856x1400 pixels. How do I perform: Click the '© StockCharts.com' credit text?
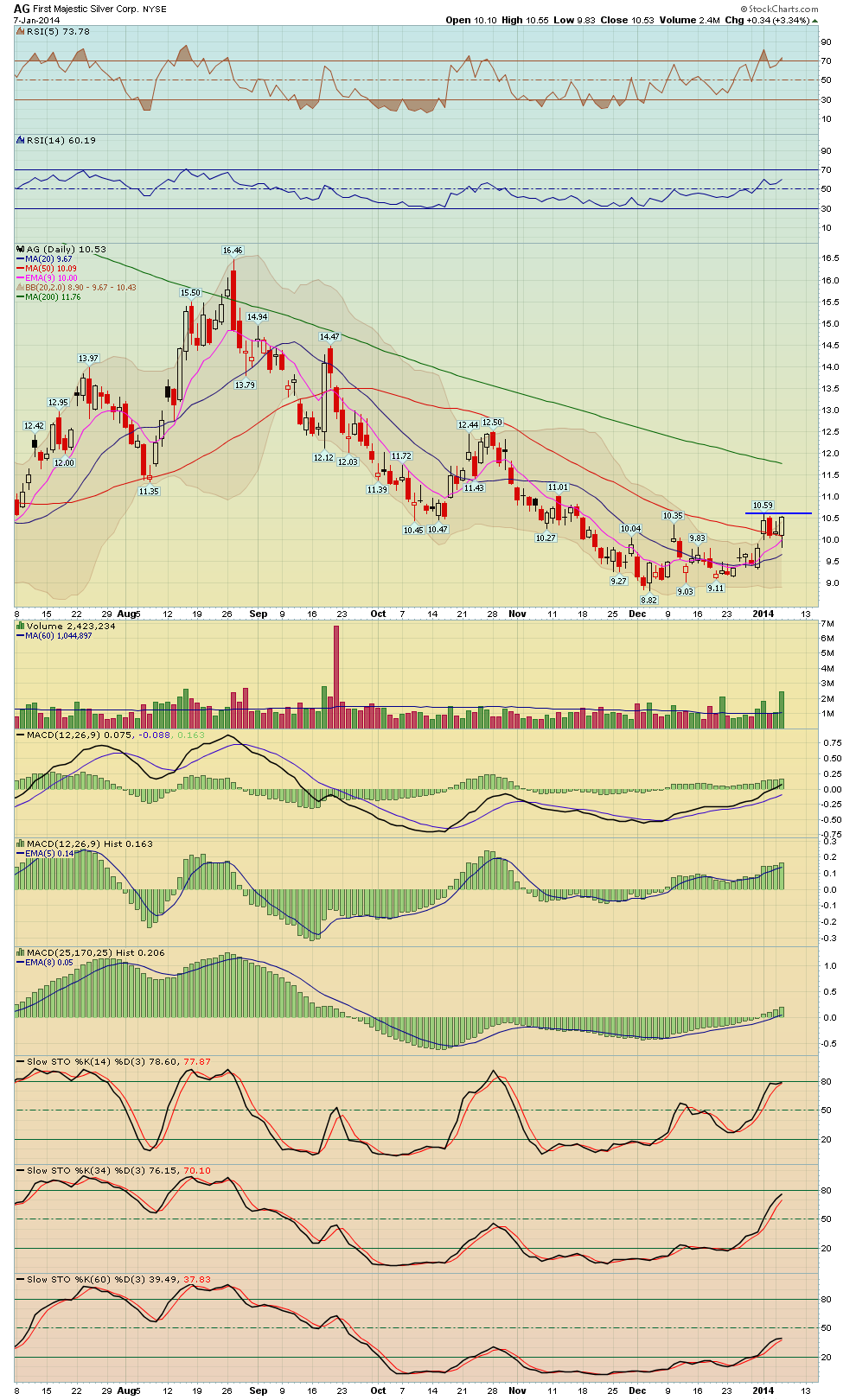[778, 10]
